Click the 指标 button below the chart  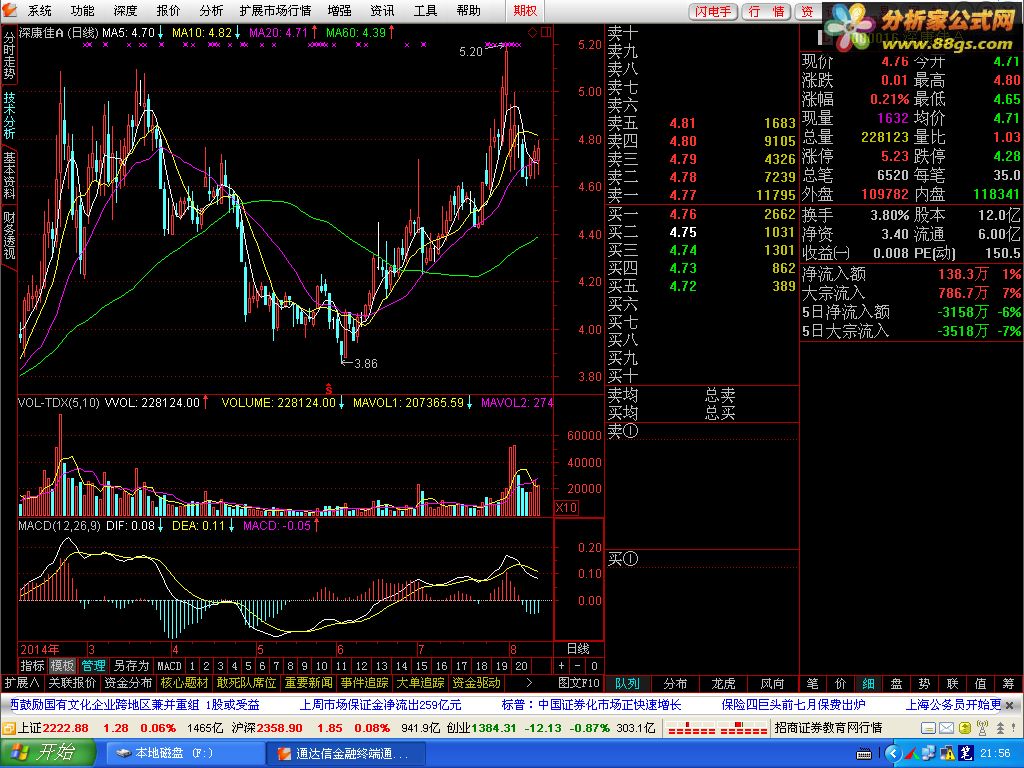point(32,665)
